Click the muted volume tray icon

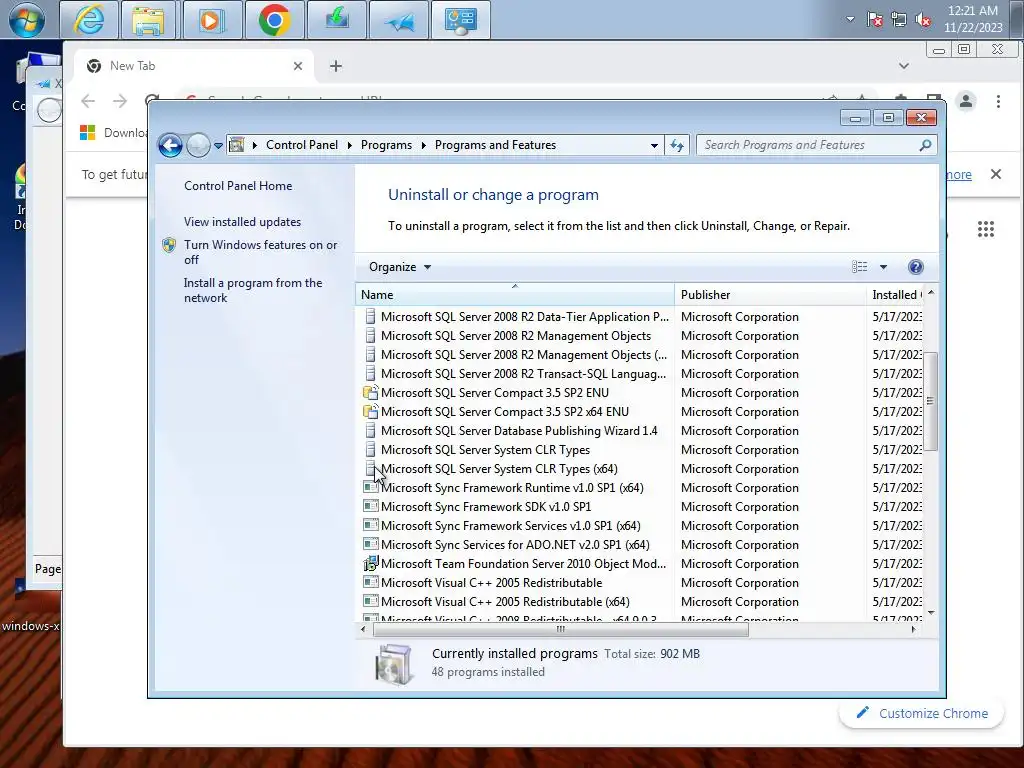tap(923, 20)
